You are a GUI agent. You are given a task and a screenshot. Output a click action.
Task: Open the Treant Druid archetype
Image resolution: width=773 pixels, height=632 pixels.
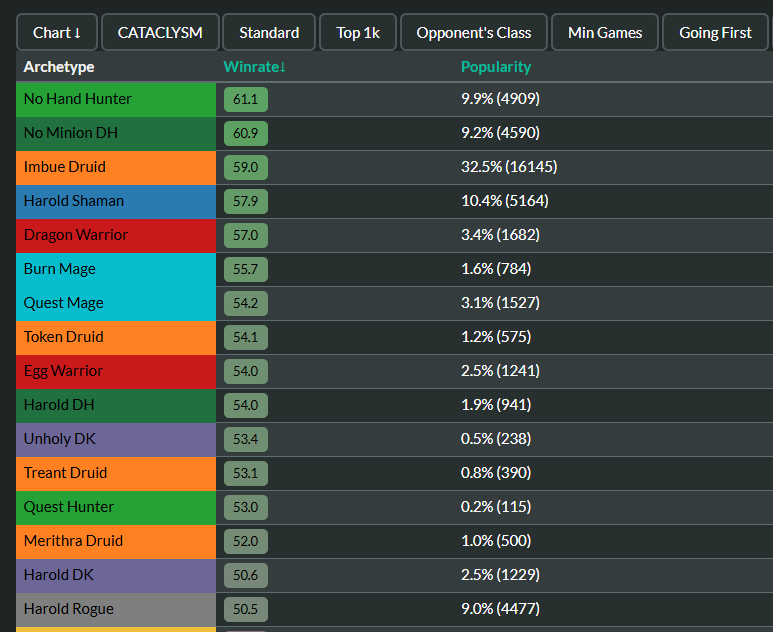click(116, 474)
